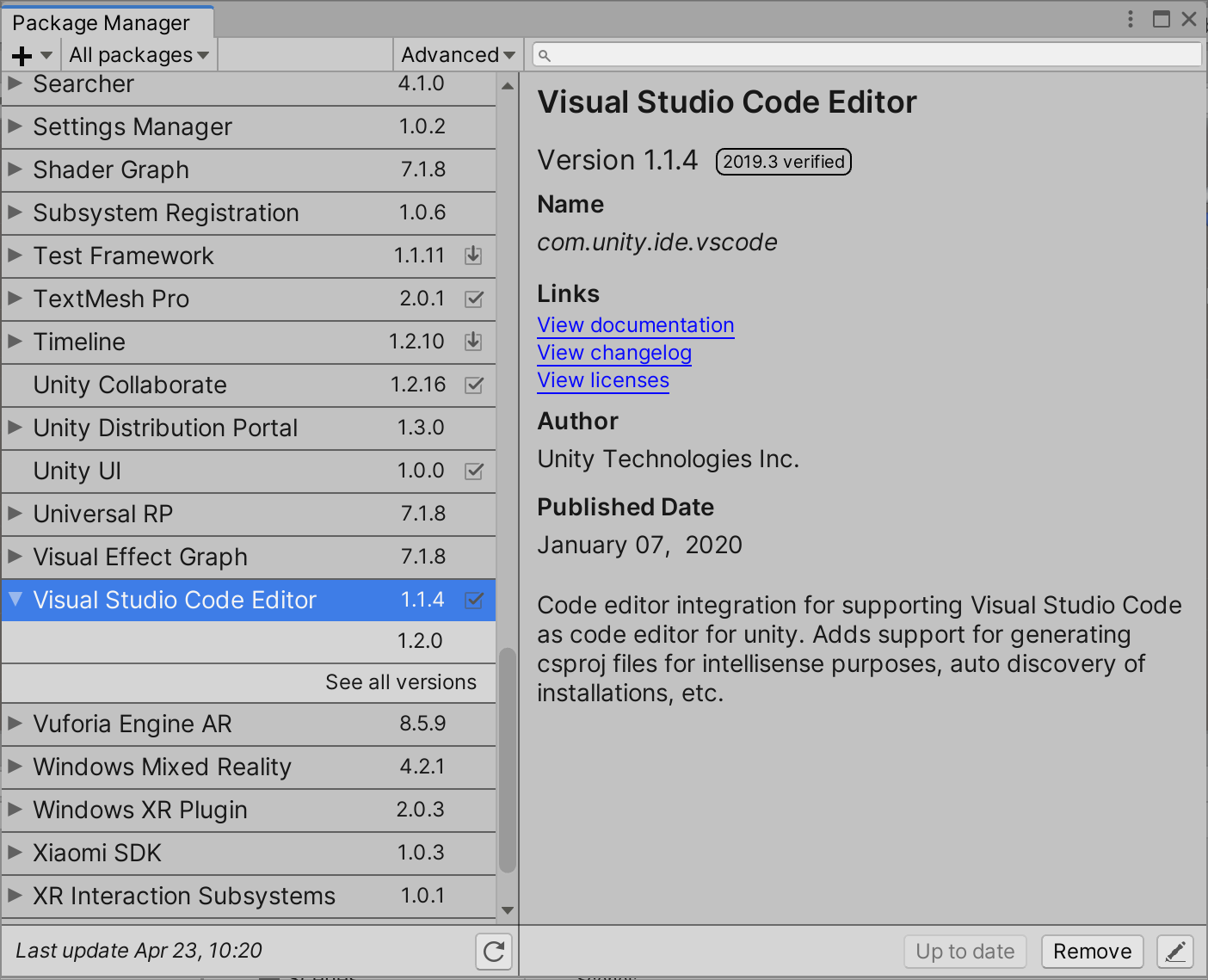Open the Advanced dropdown menu
The width and height of the screenshot is (1208, 980).
tap(458, 55)
